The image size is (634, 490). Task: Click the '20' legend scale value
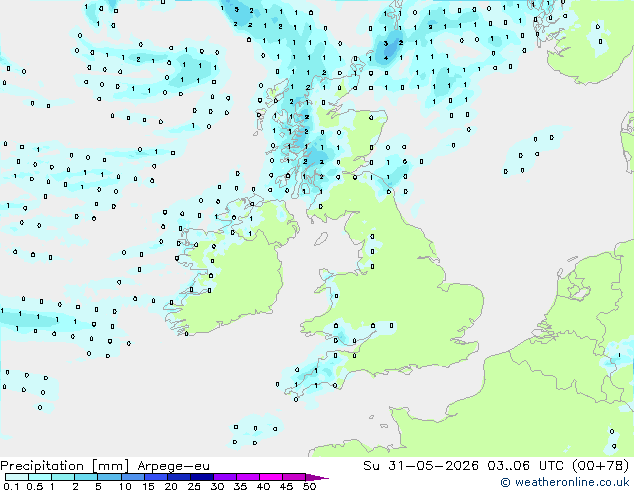171,486
